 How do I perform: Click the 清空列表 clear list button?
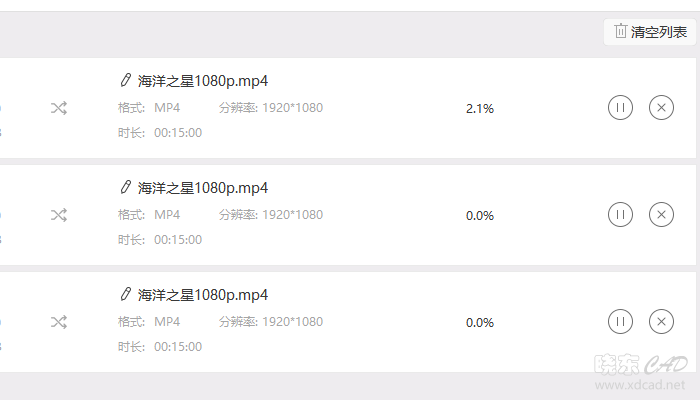point(650,32)
